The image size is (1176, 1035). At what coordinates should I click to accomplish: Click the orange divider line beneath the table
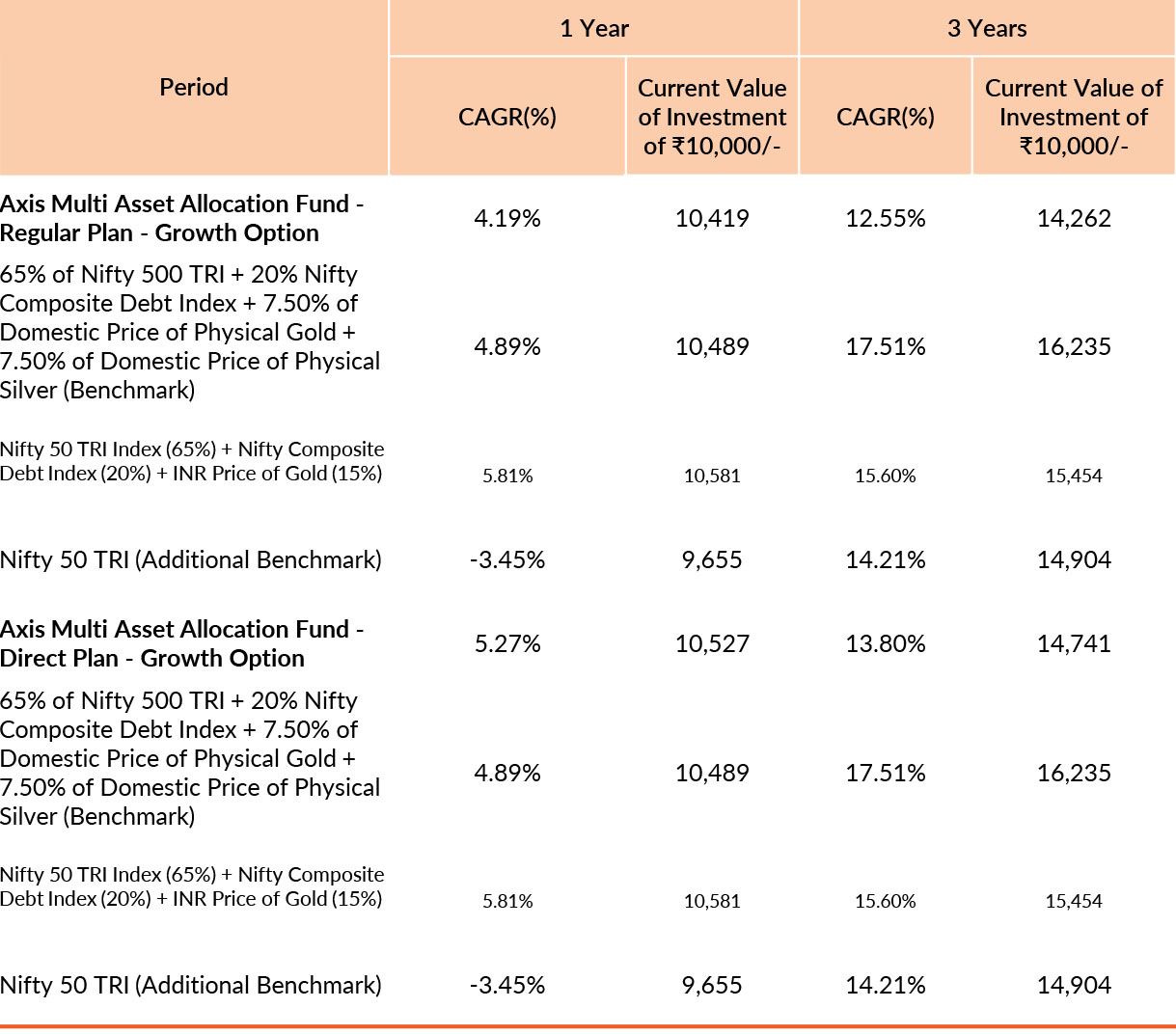tap(588, 1026)
